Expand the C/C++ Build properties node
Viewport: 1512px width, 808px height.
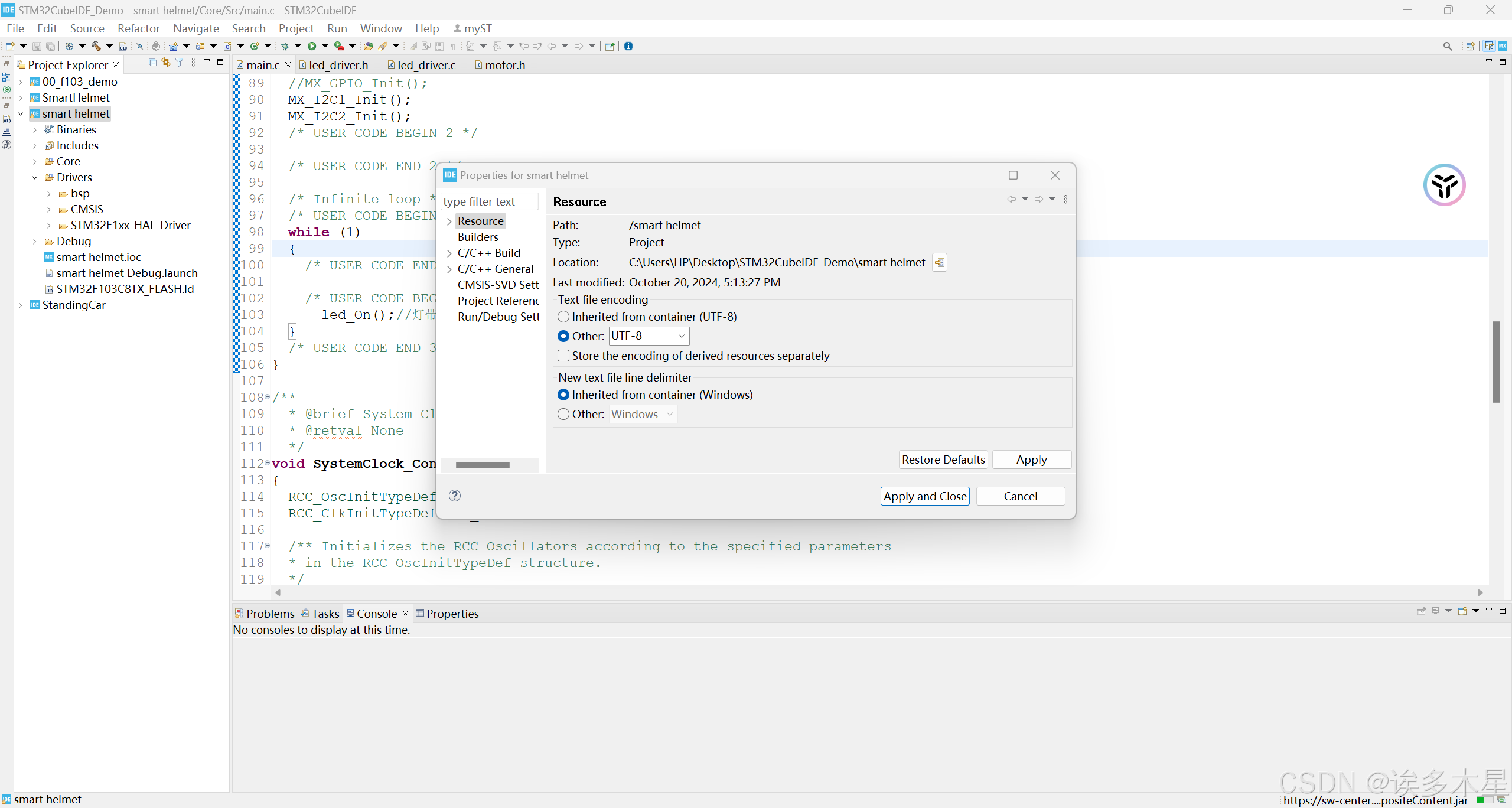(x=449, y=253)
